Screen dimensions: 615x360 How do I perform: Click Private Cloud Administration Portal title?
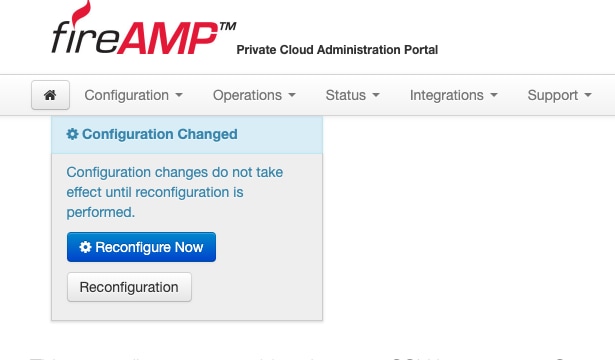[337, 50]
